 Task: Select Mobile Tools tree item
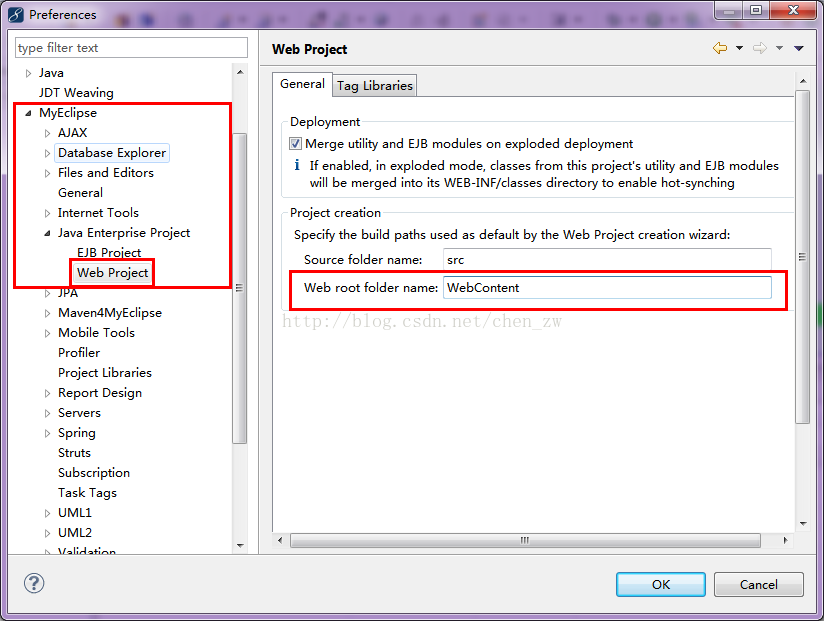(x=96, y=333)
